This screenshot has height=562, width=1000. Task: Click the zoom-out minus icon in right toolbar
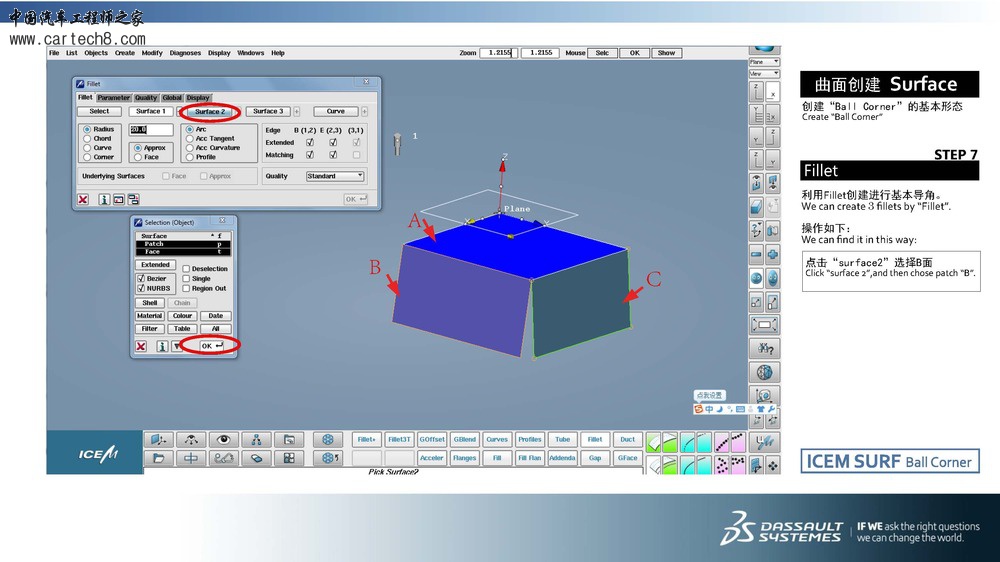(x=756, y=254)
